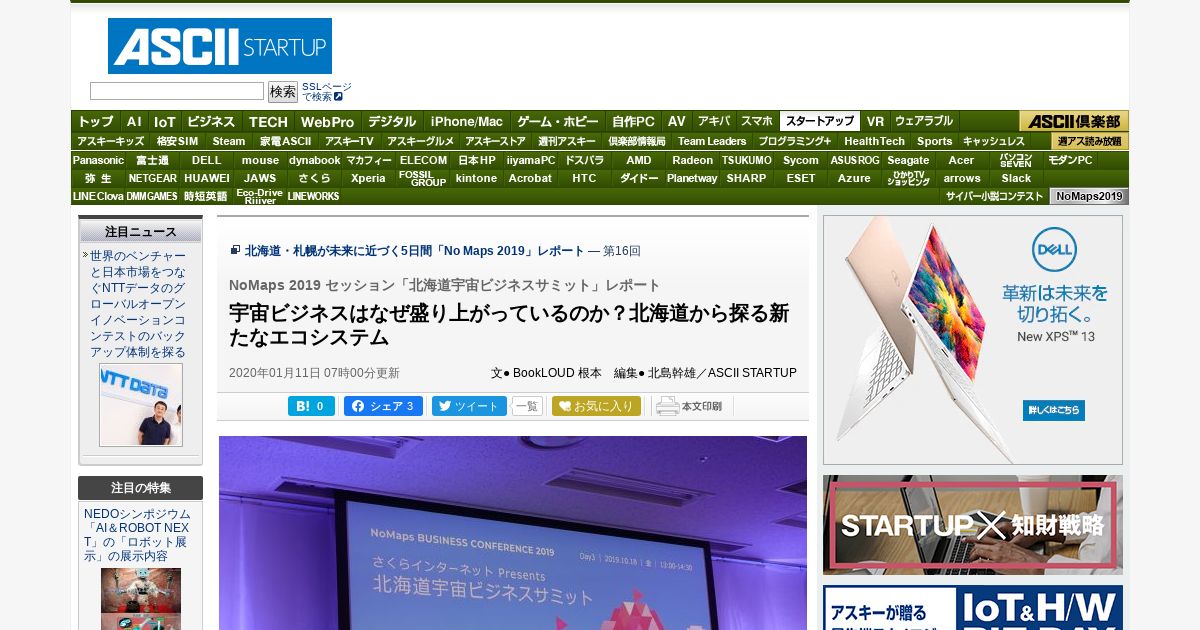The height and width of the screenshot is (630, 1200).
Task: Select the IoT navigation tab
Action: point(165,121)
